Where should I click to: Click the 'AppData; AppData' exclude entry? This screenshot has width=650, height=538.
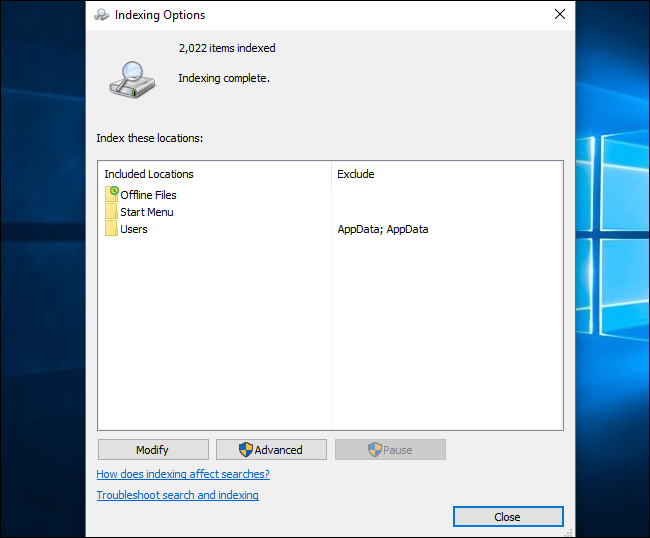pos(383,229)
